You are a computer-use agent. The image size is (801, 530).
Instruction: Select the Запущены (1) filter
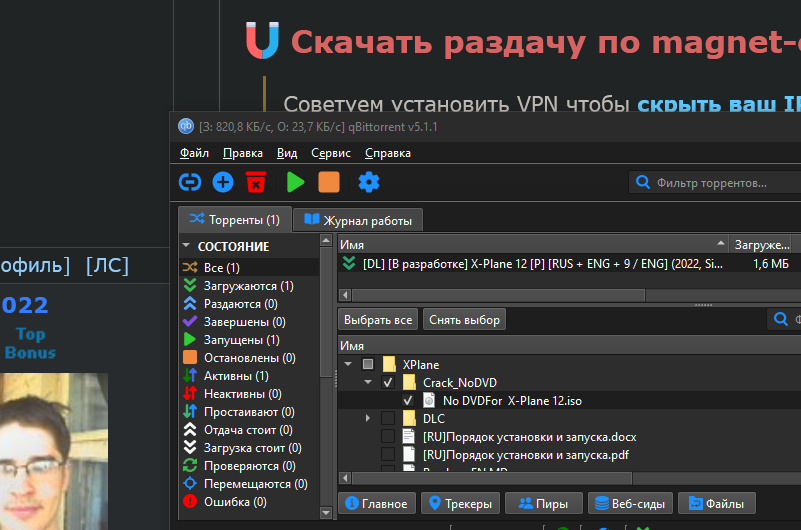pos(249,340)
